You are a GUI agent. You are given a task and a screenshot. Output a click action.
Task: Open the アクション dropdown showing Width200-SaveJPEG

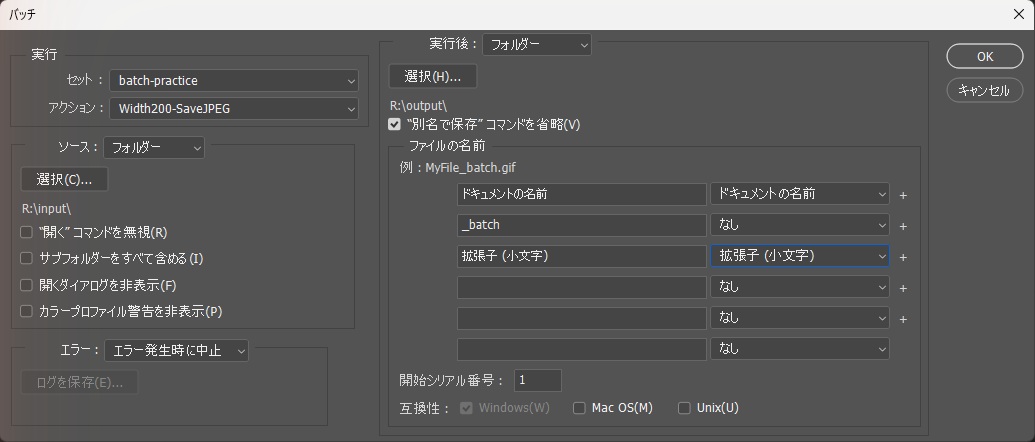pyautogui.click(x=234, y=109)
